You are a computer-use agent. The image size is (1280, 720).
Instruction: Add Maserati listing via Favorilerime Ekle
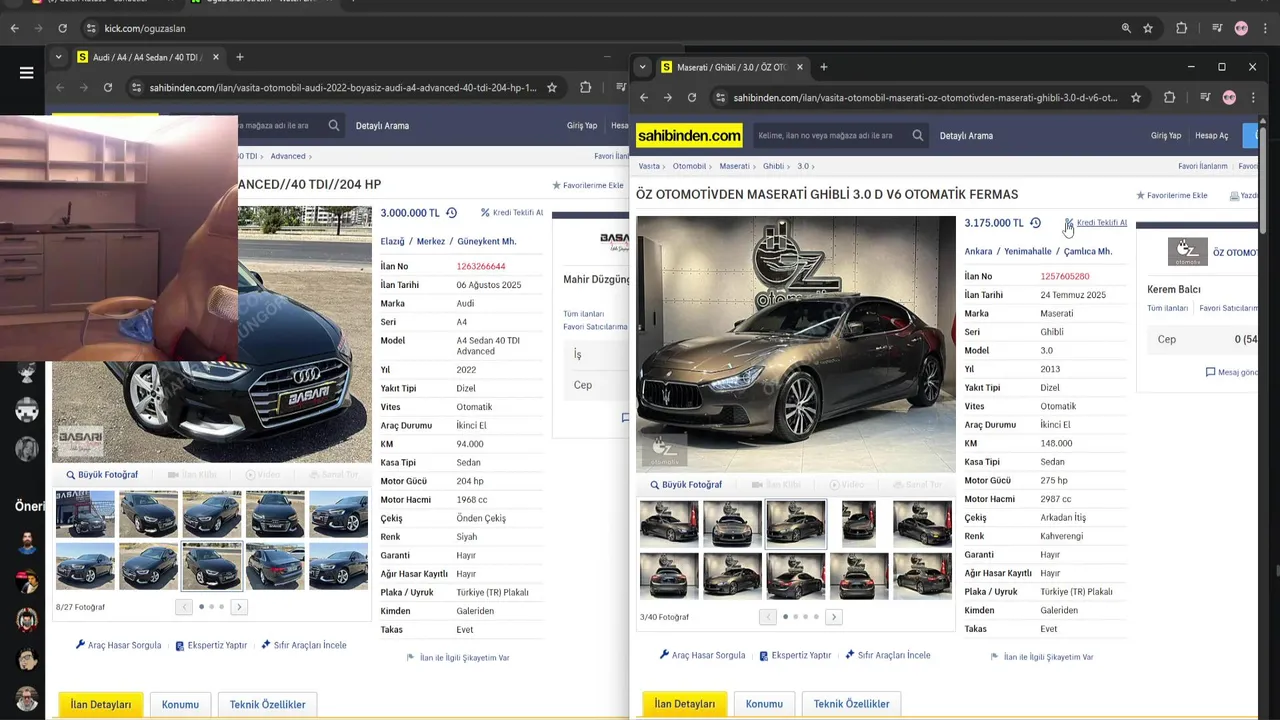(x=1172, y=195)
